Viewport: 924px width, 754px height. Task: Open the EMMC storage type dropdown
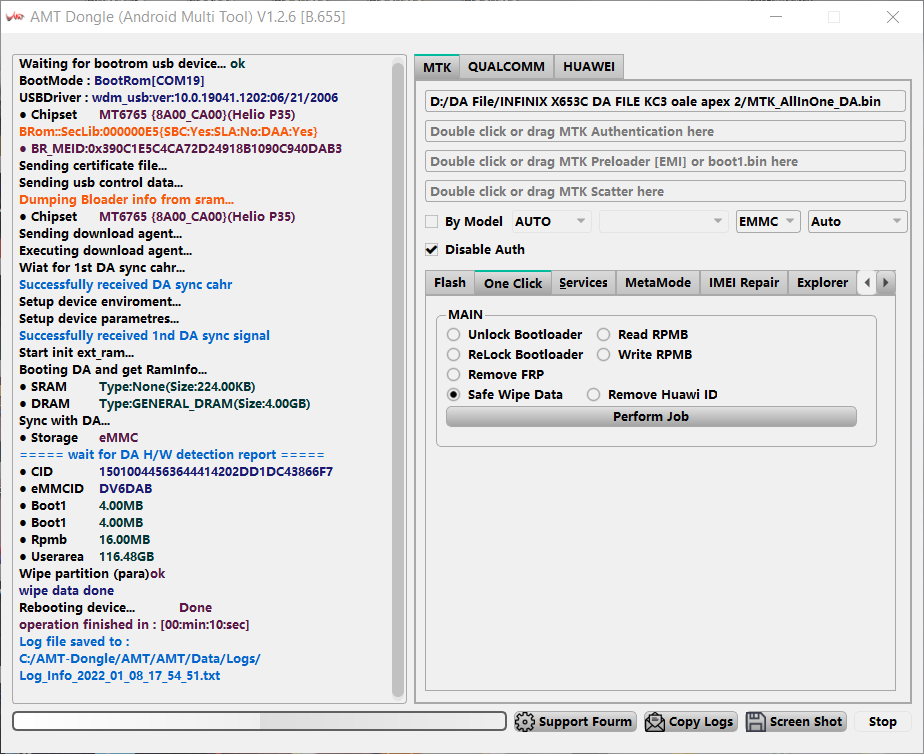coord(768,221)
